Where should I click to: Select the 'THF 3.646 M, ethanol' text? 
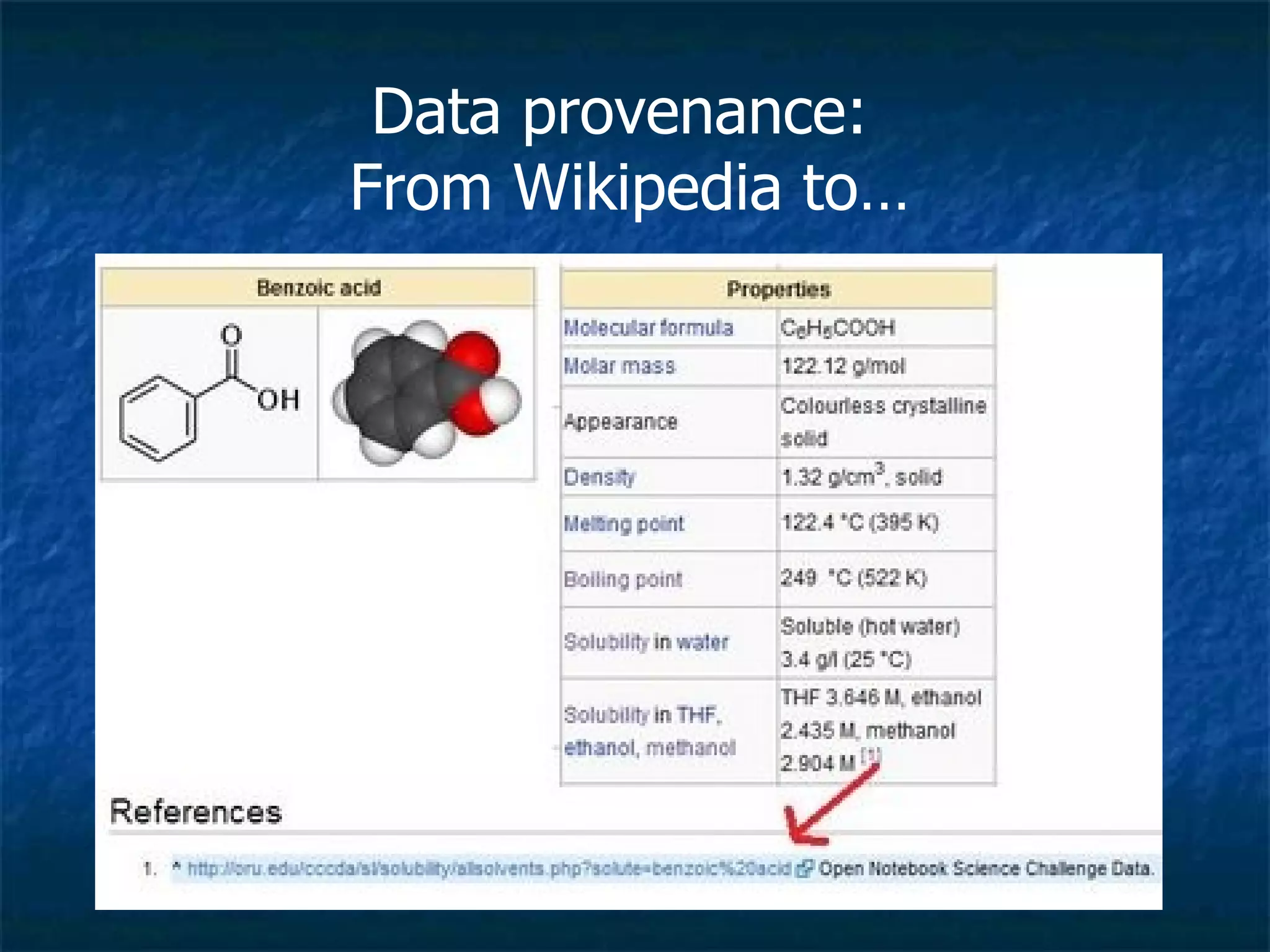point(881,697)
